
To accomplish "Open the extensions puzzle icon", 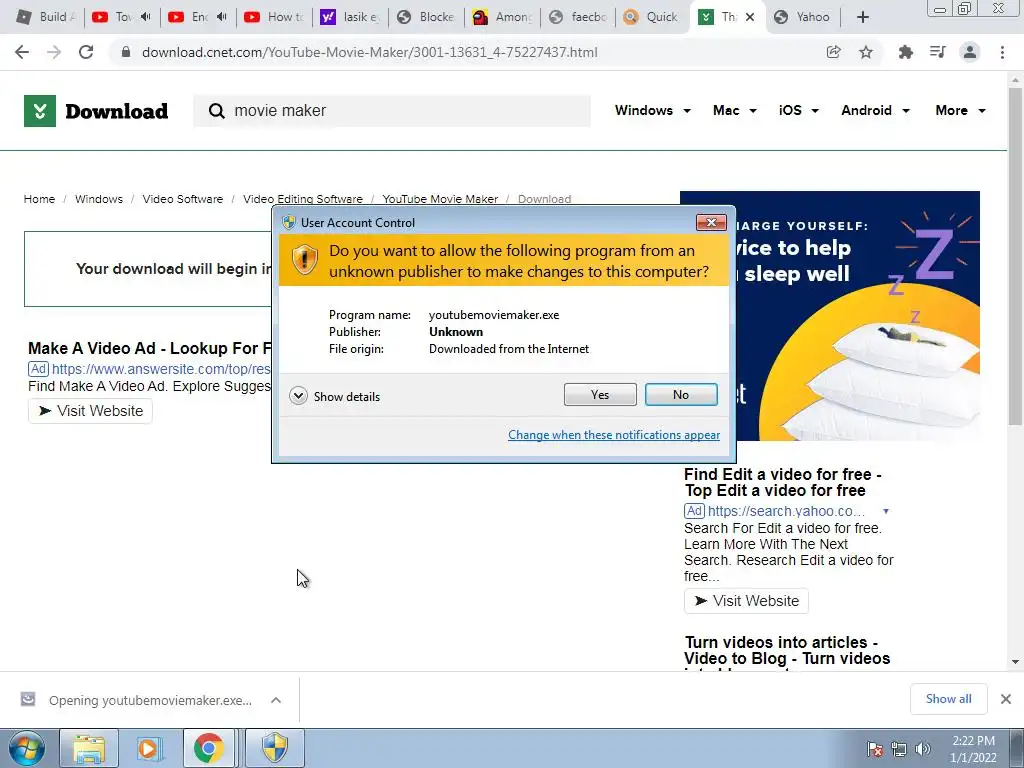I will (905, 52).
